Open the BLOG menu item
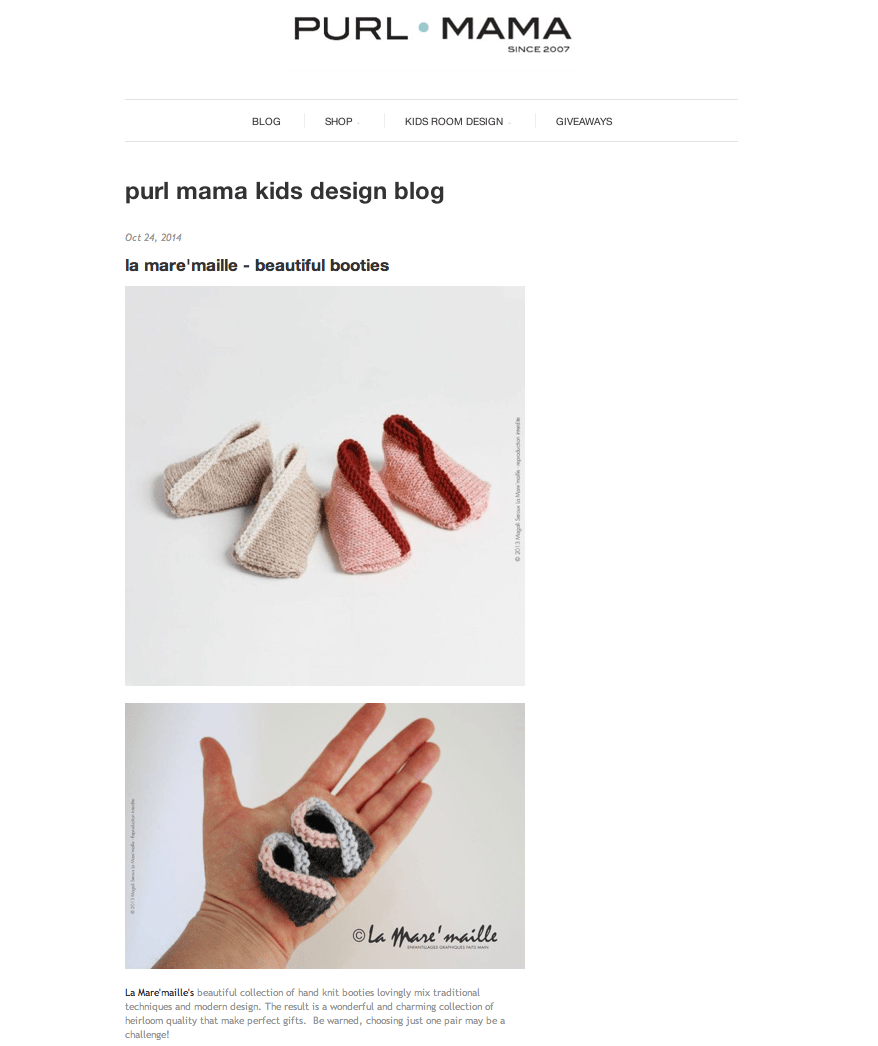Screen dimensions: 878x1046 tap(266, 121)
